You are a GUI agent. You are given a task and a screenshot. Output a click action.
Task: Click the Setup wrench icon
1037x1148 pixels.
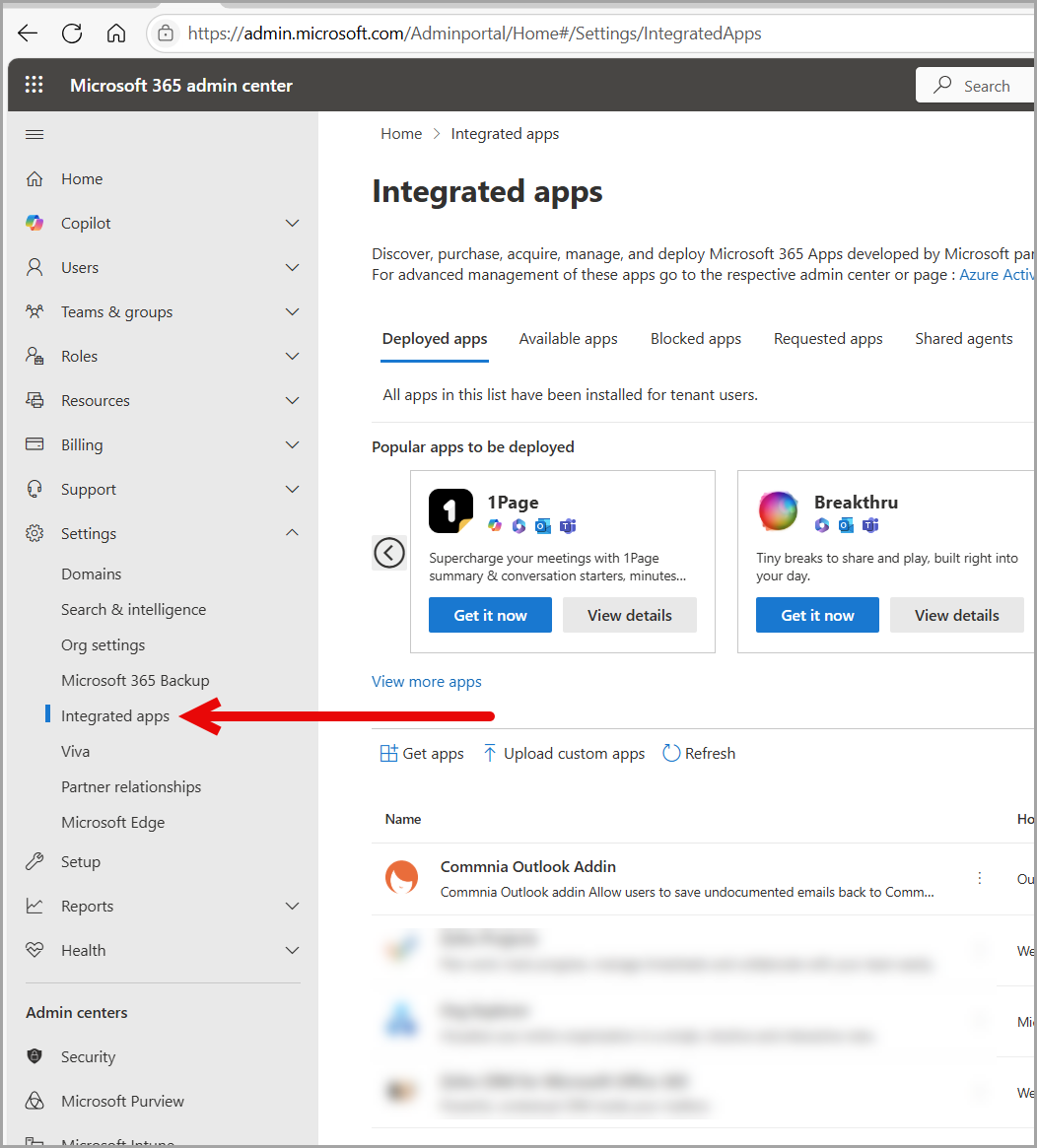pyautogui.click(x=35, y=861)
